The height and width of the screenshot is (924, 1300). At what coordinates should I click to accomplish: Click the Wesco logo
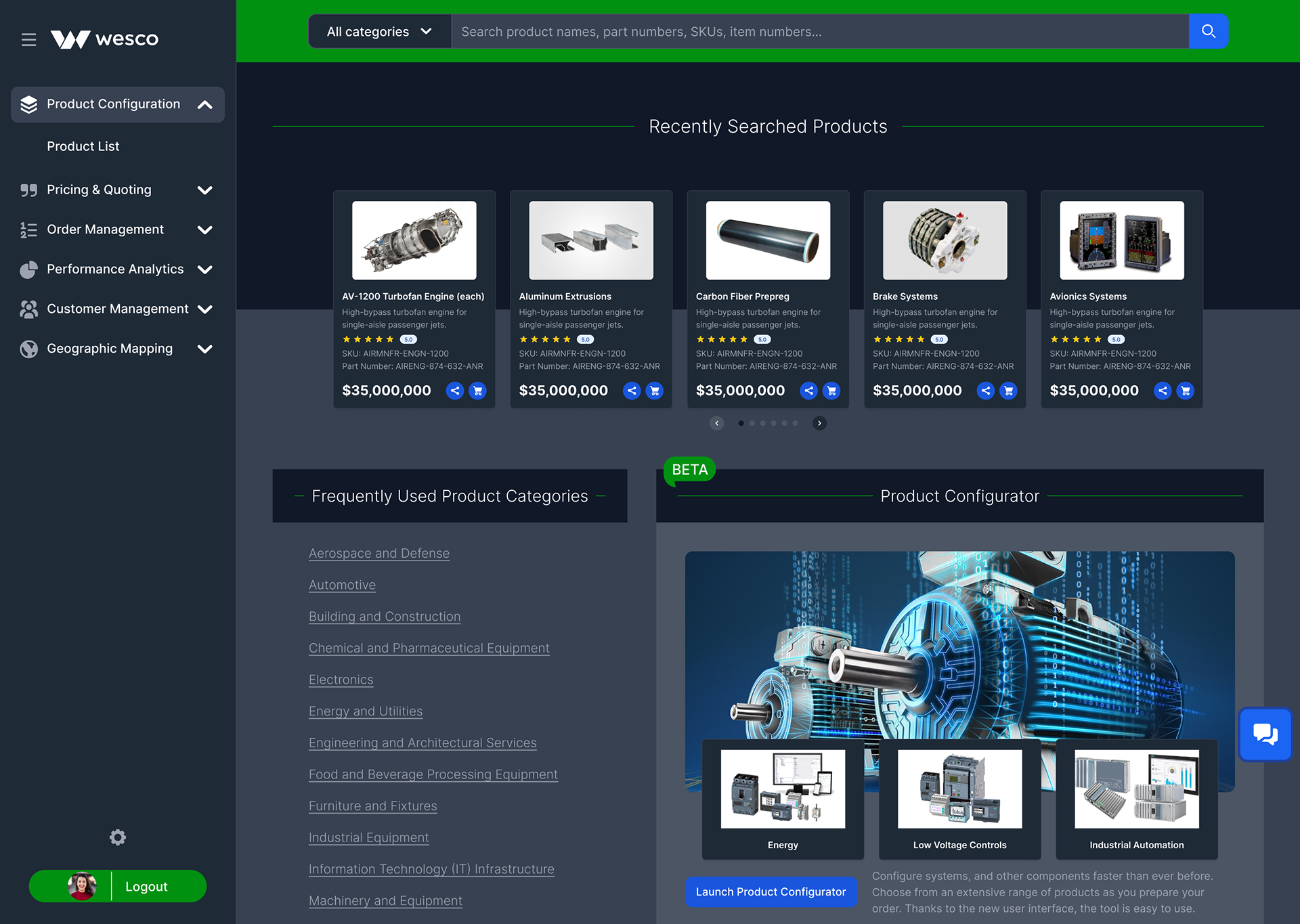tap(104, 39)
